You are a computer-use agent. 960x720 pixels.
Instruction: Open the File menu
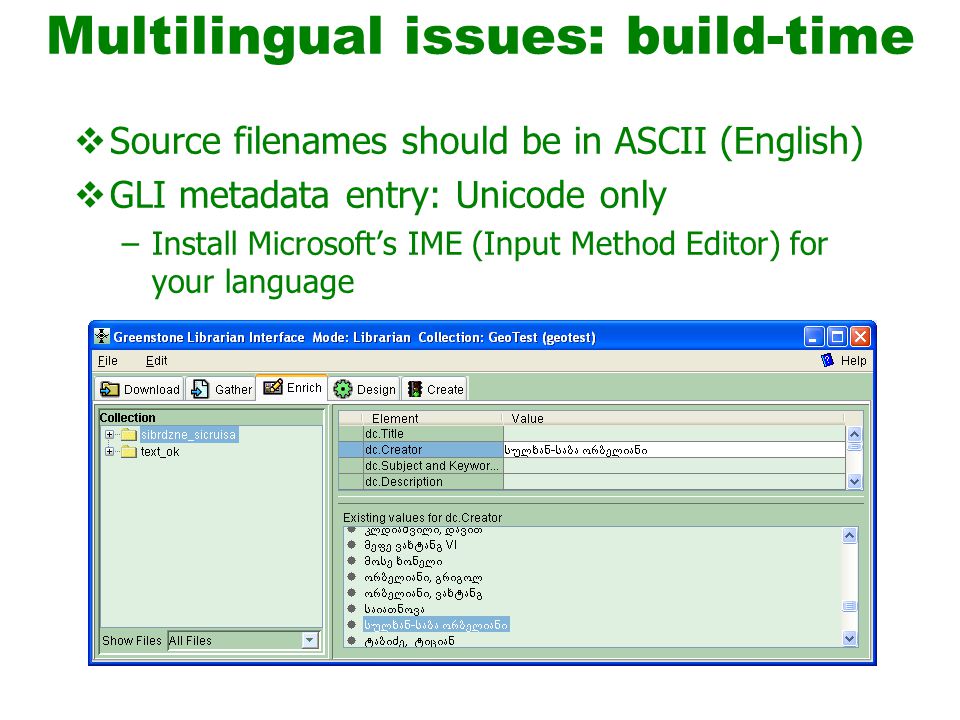tap(108, 361)
